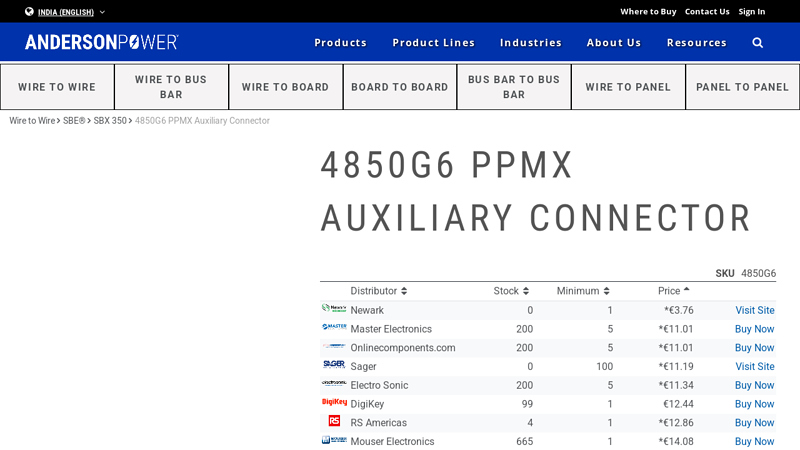Select the Wire to Panel tab
The image size is (800, 450).
628,87
